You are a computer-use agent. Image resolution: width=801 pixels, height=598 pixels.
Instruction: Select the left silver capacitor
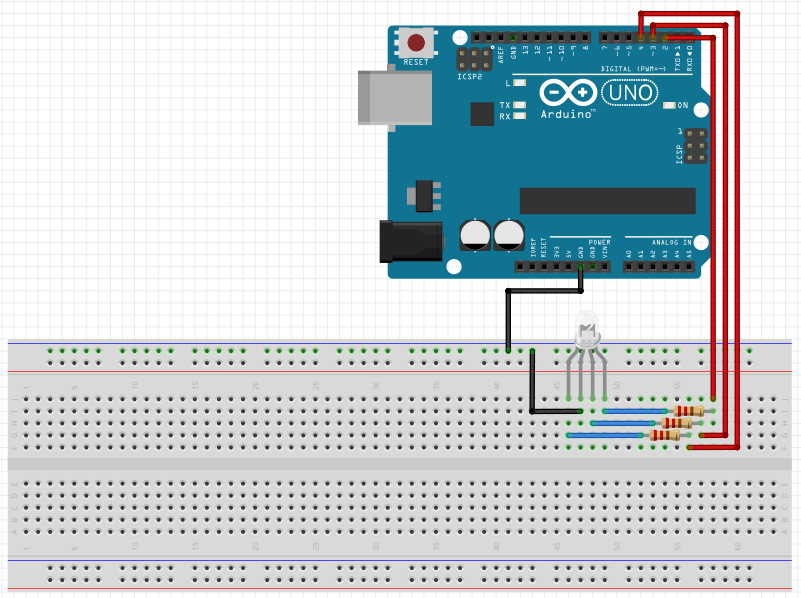click(x=475, y=234)
